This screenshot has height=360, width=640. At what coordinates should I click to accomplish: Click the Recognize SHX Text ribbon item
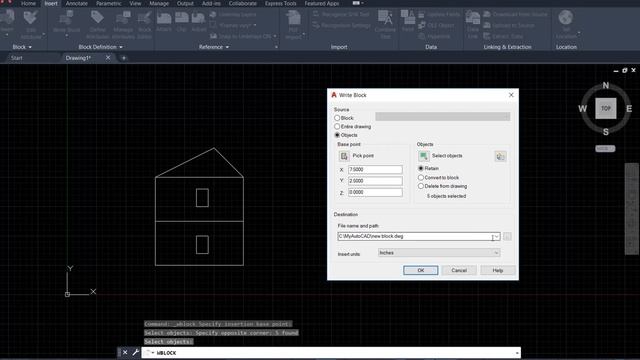[341, 14]
